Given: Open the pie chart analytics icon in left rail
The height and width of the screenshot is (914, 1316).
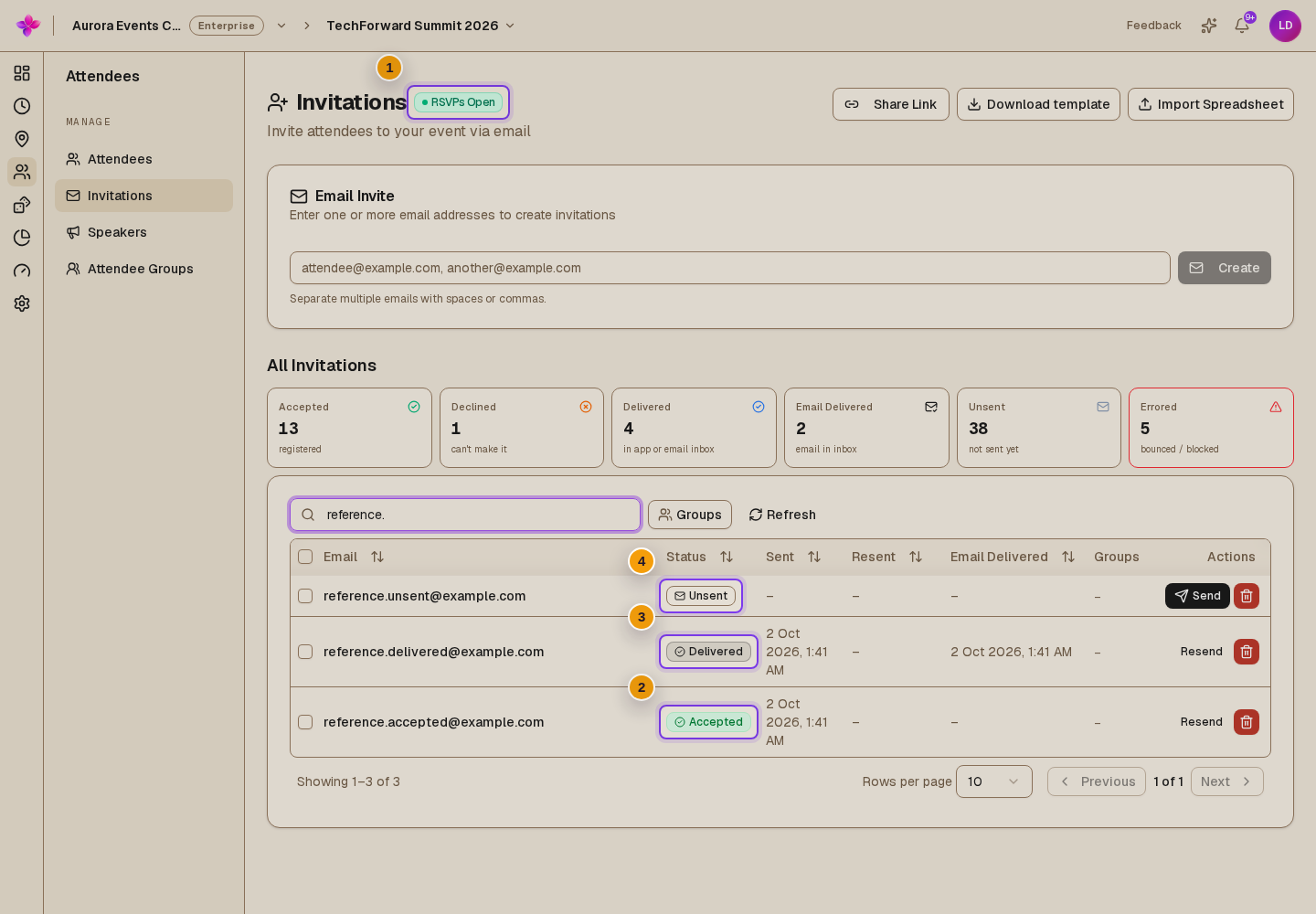Looking at the screenshot, I should pyautogui.click(x=22, y=238).
